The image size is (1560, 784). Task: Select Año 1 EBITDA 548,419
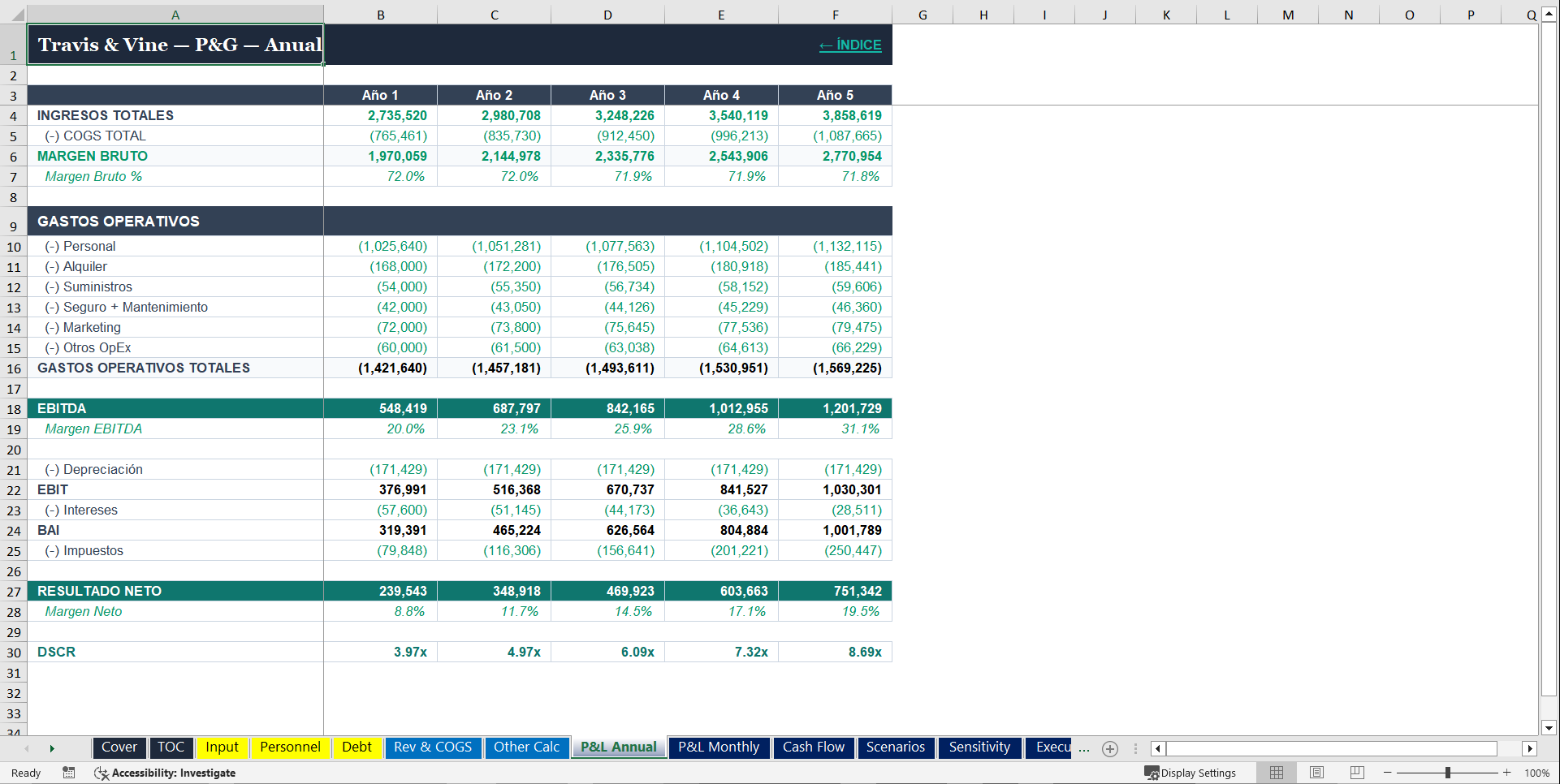381,408
